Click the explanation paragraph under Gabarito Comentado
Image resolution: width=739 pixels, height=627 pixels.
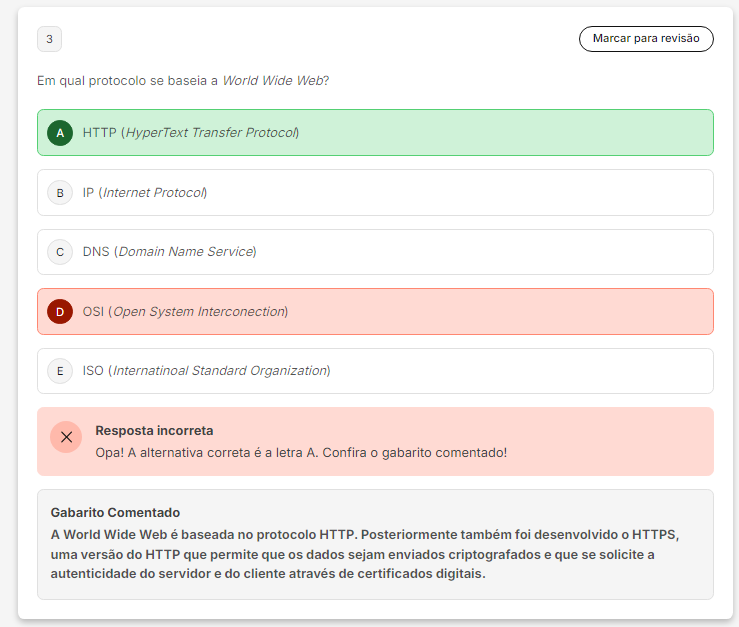point(365,555)
